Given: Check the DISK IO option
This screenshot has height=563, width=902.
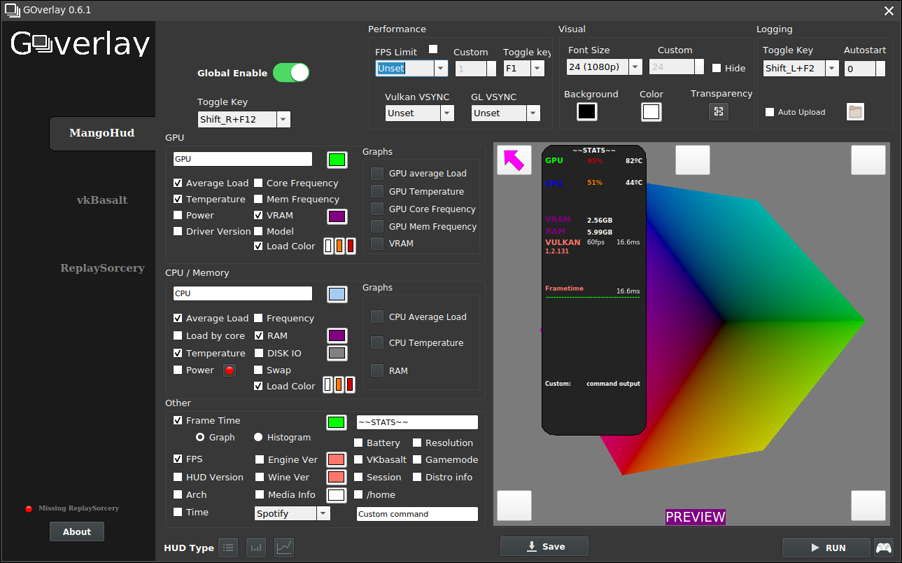Looking at the screenshot, I should pos(259,353).
